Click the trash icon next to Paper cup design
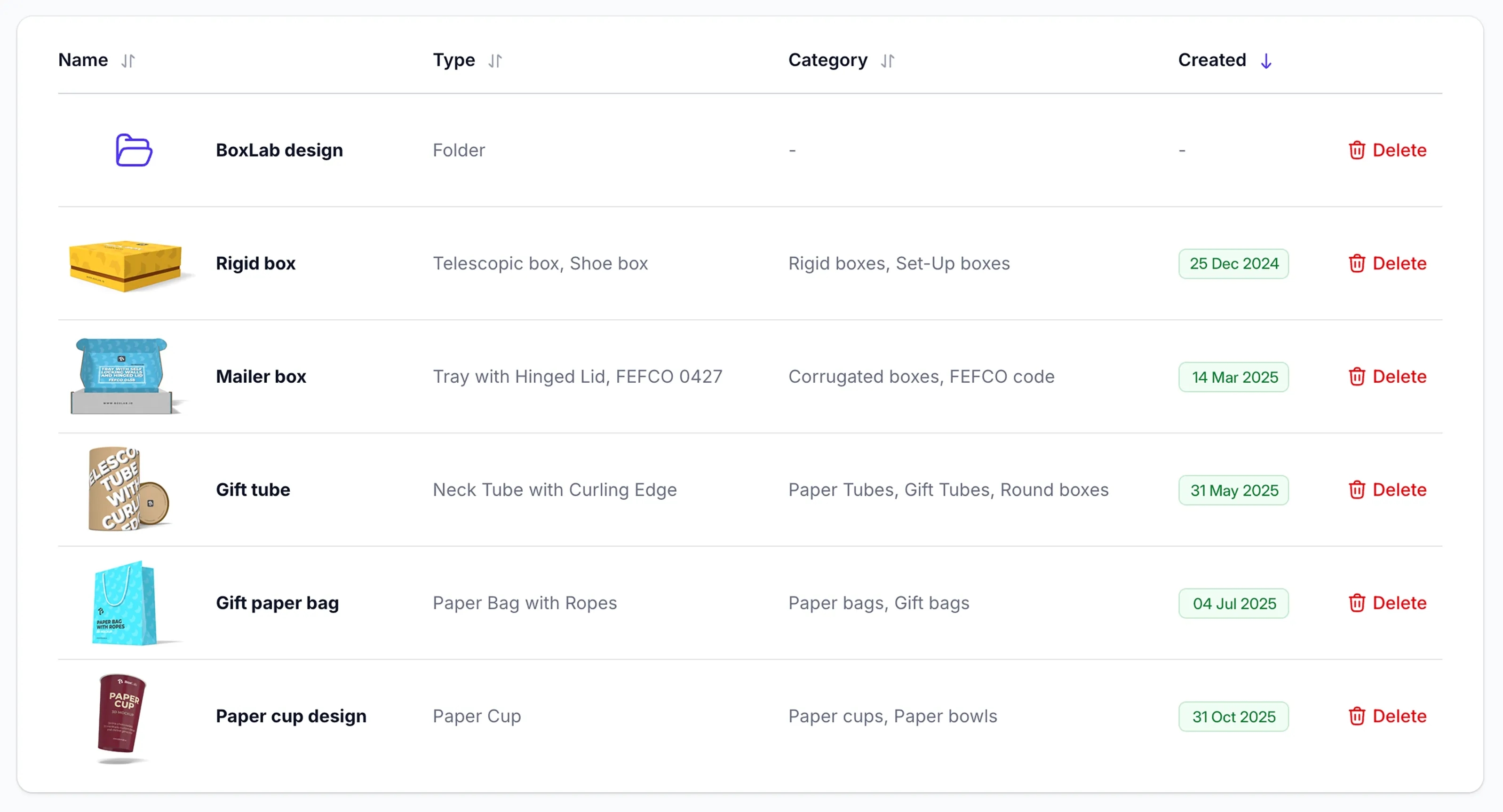Image resolution: width=1503 pixels, height=812 pixels. pyautogui.click(x=1357, y=717)
